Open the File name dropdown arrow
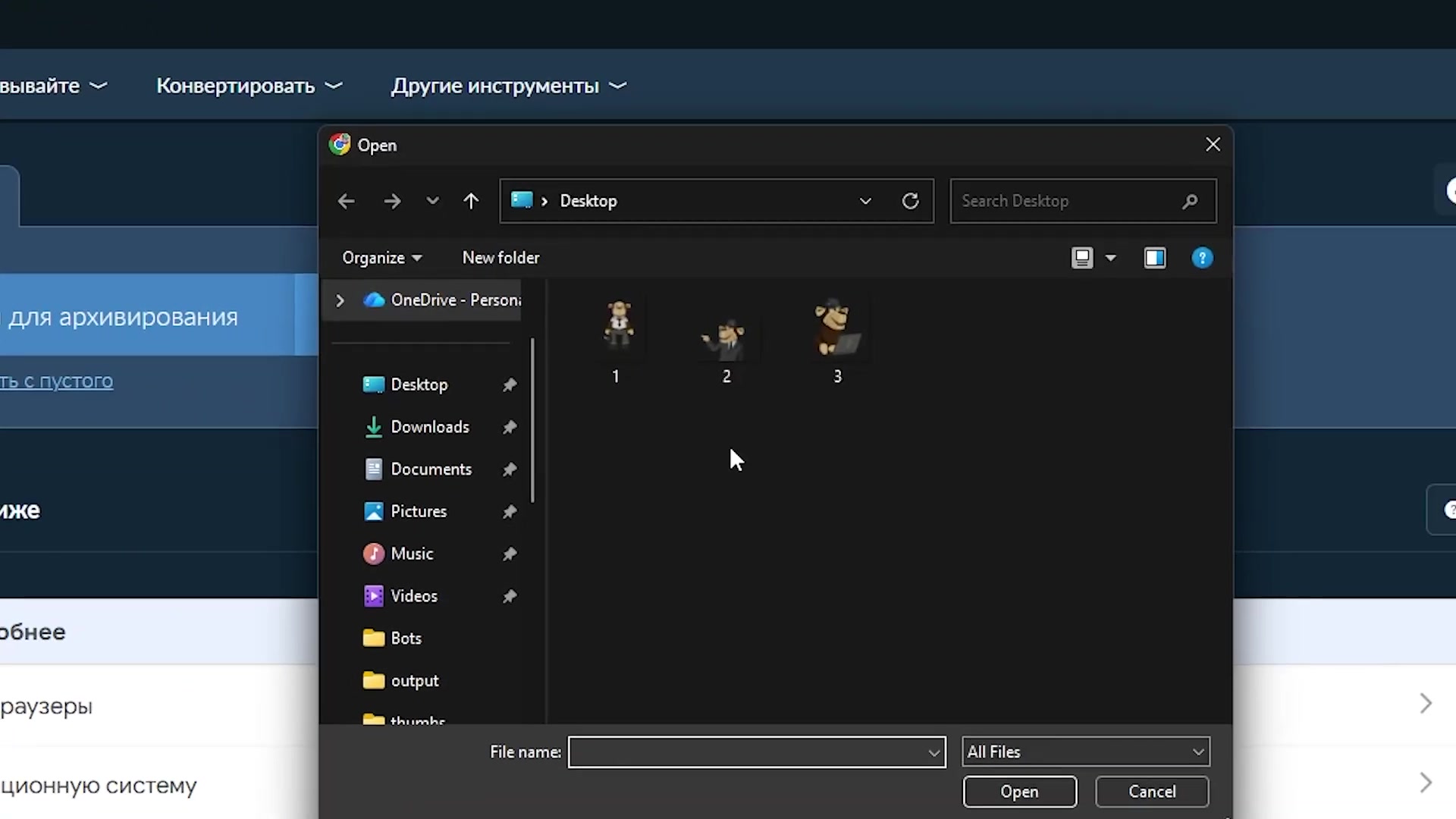Screen dimensions: 1456x819 click(934, 752)
